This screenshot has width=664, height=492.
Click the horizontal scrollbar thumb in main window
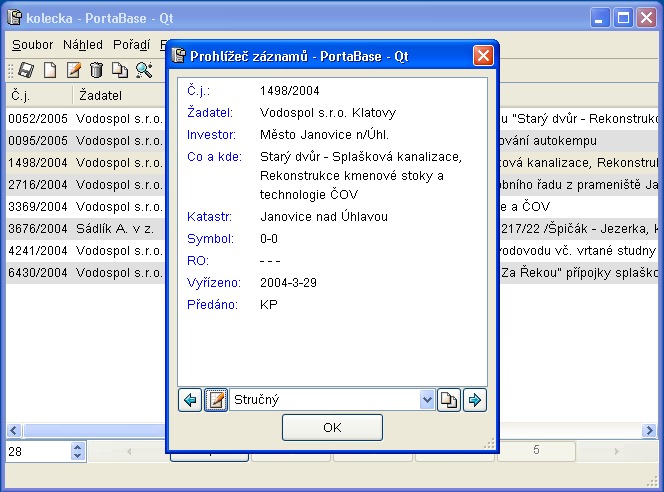(x=94, y=431)
